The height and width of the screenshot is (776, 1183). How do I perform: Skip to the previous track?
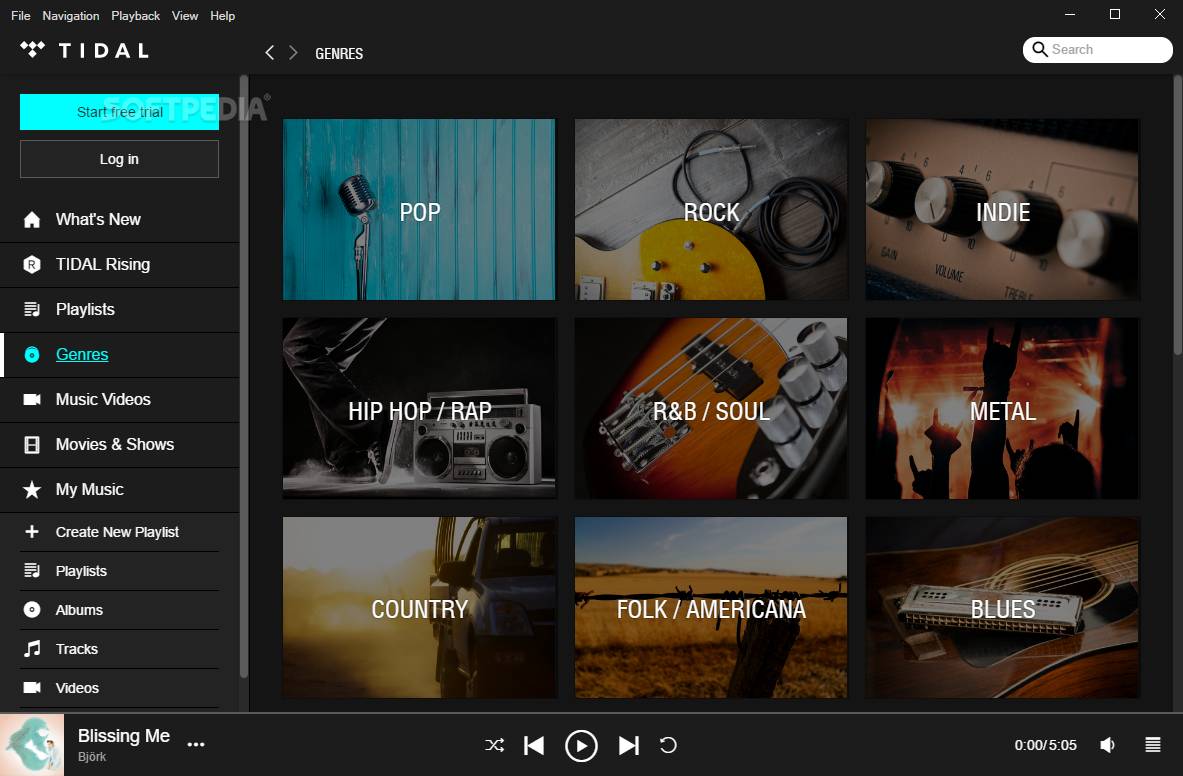[x=534, y=745]
